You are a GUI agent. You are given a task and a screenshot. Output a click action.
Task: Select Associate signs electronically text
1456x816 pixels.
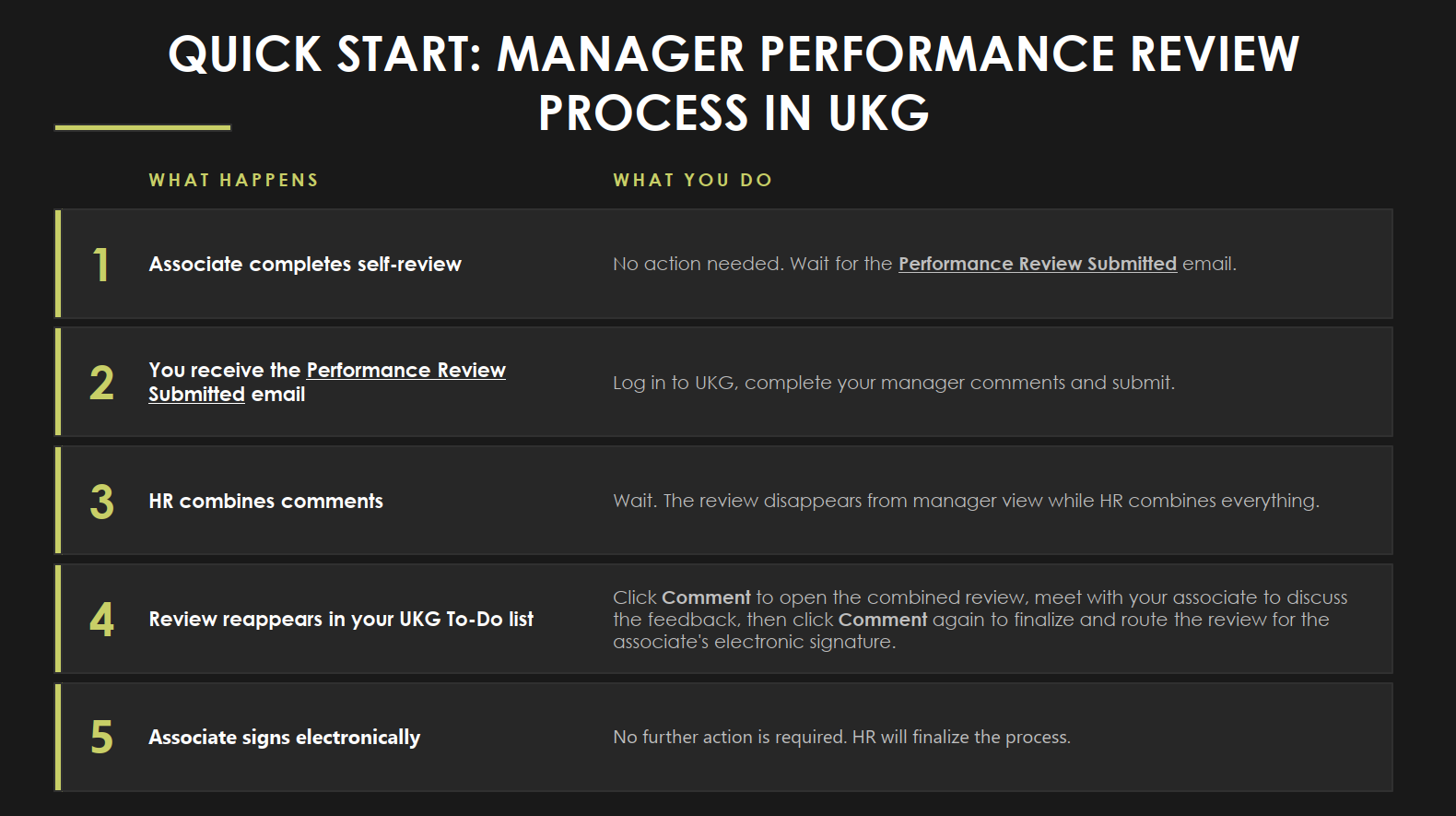point(284,737)
